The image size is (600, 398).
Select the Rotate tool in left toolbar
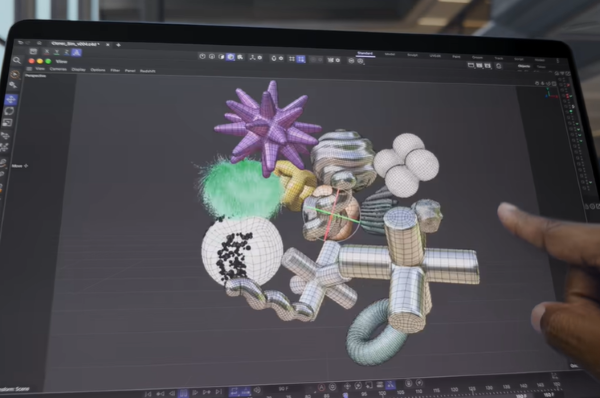(10, 111)
